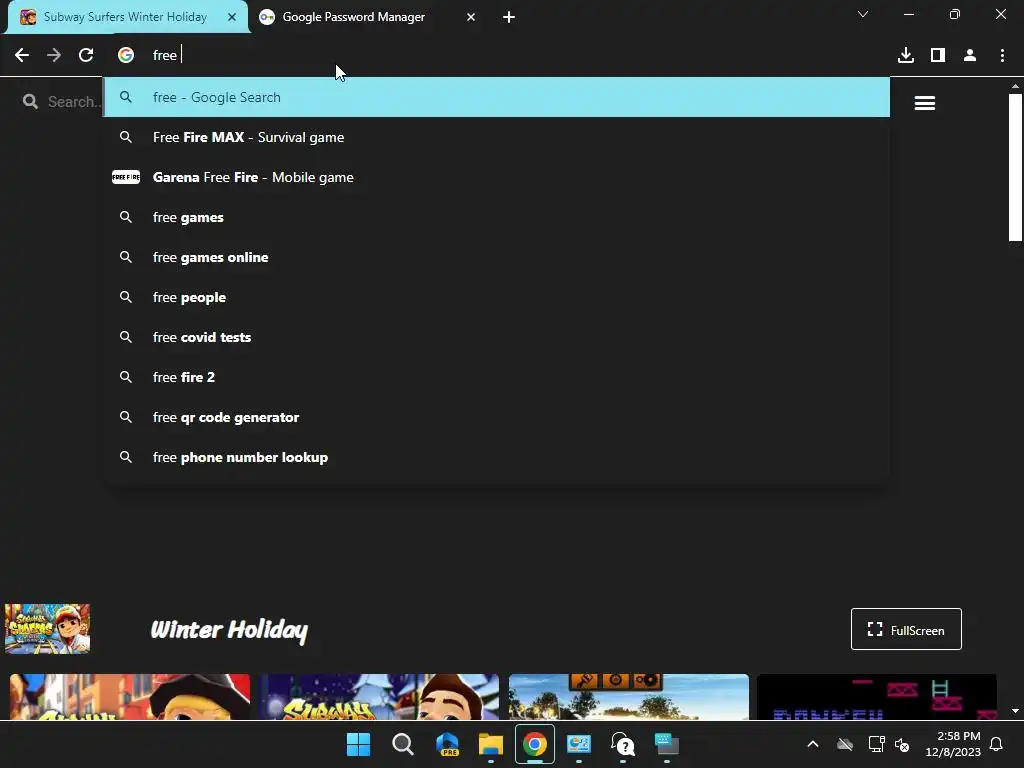Click the Winter Holiday heading
The height and width of the screenshot is (768, 1024).
click(x=229, y=630)
